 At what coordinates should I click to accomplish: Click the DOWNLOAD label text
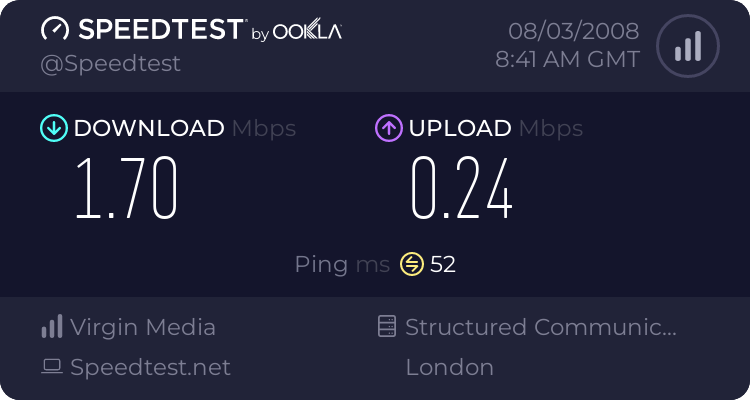149,128
